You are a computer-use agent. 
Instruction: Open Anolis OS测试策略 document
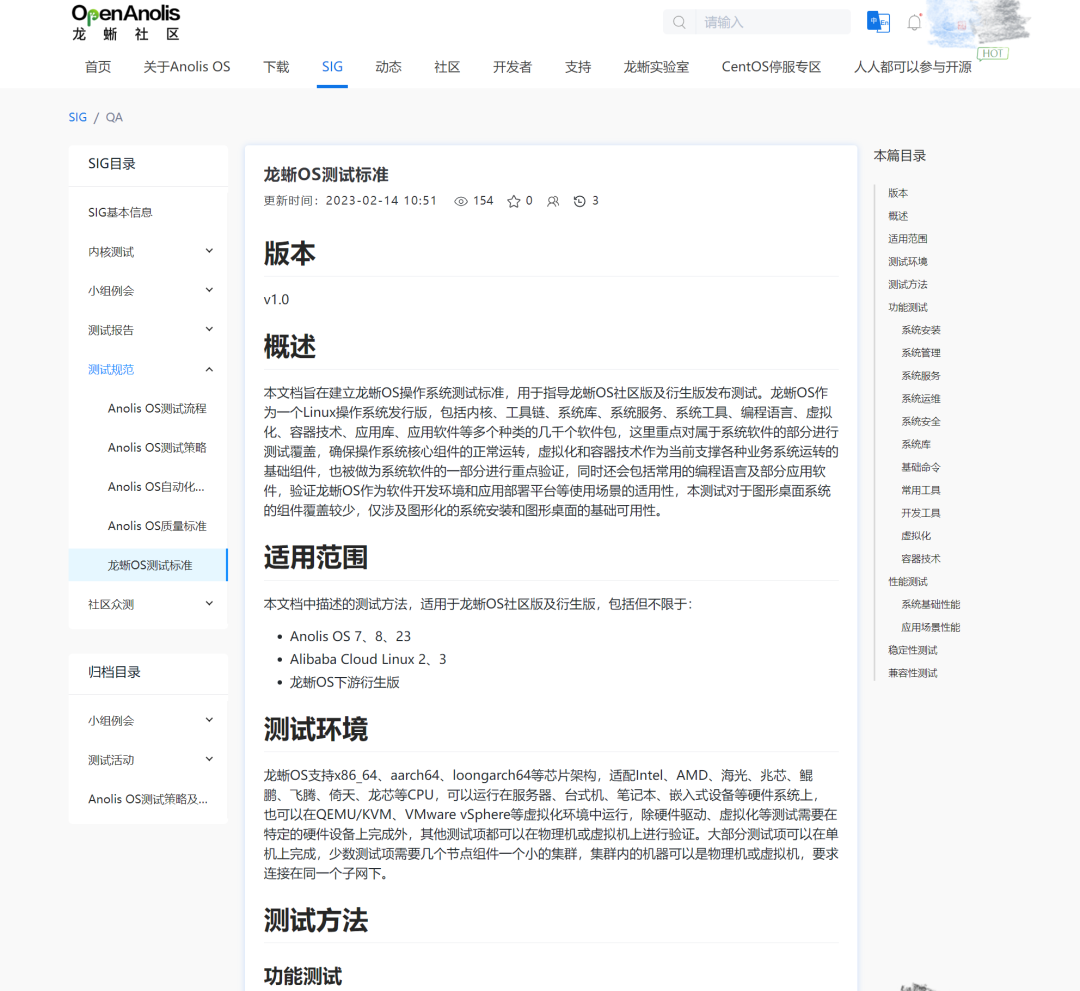157,448
